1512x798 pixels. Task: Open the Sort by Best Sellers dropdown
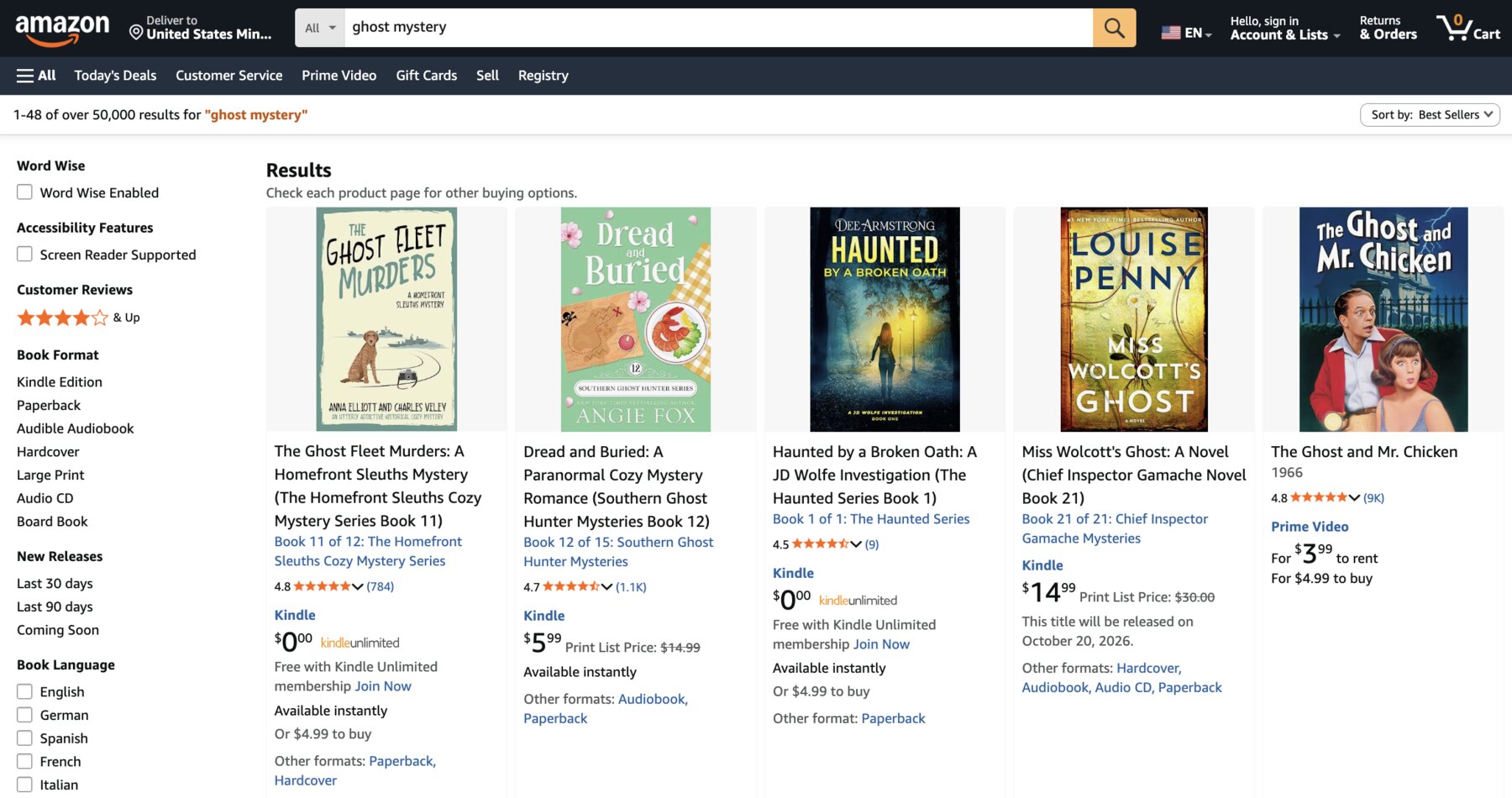tap(1430, 115)
